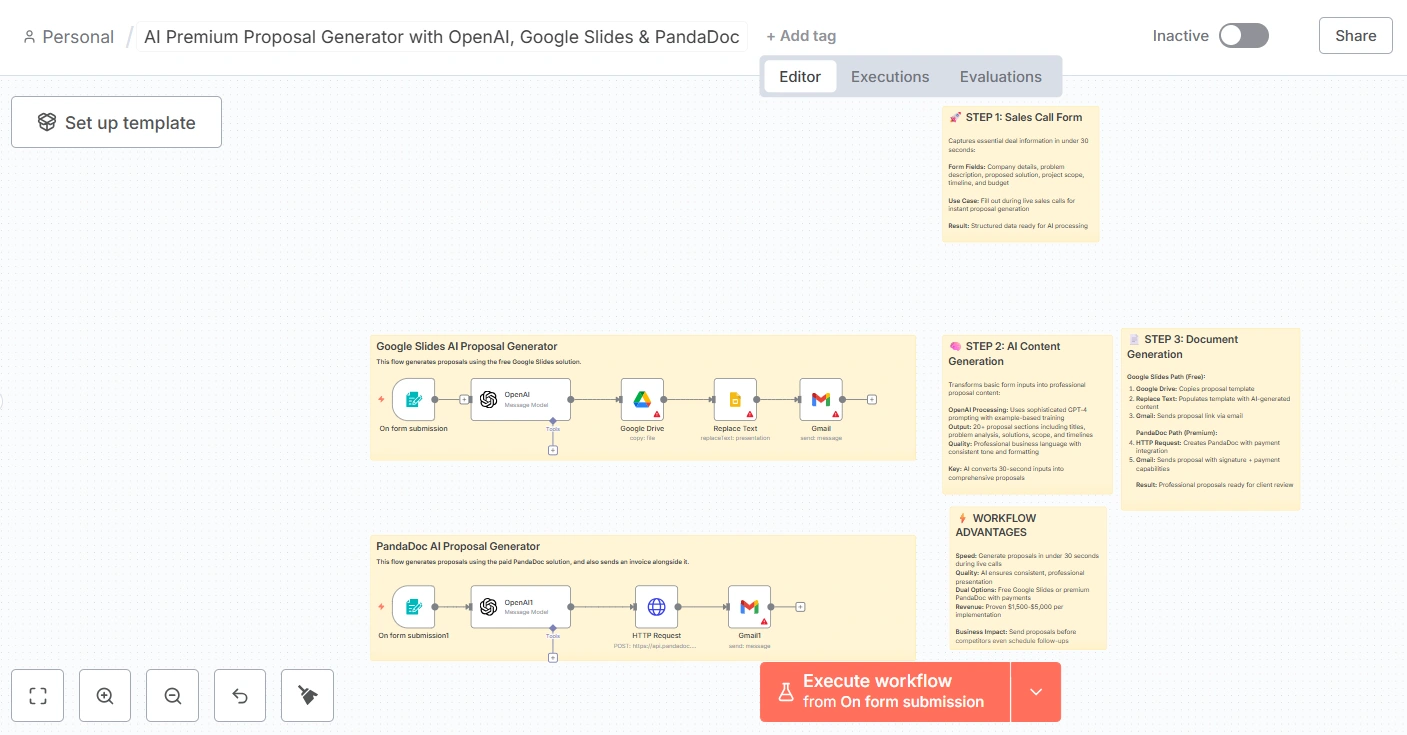Tidy up workflow with broom icon
Image resolution: width=1407 pixels, height=735 pixels.
pyautogui.click(x=307, y=696)
